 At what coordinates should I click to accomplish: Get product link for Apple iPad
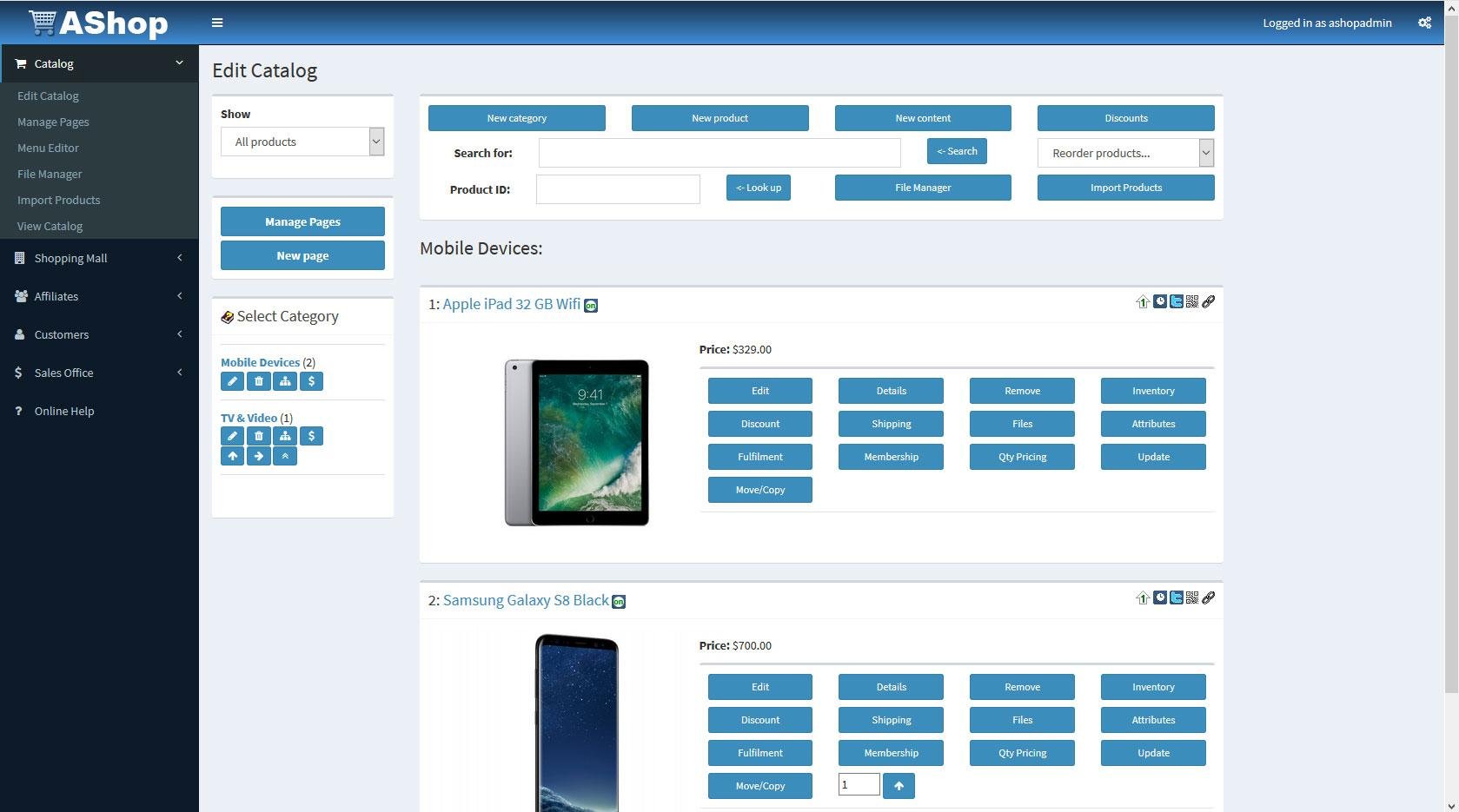point(1209,301)
